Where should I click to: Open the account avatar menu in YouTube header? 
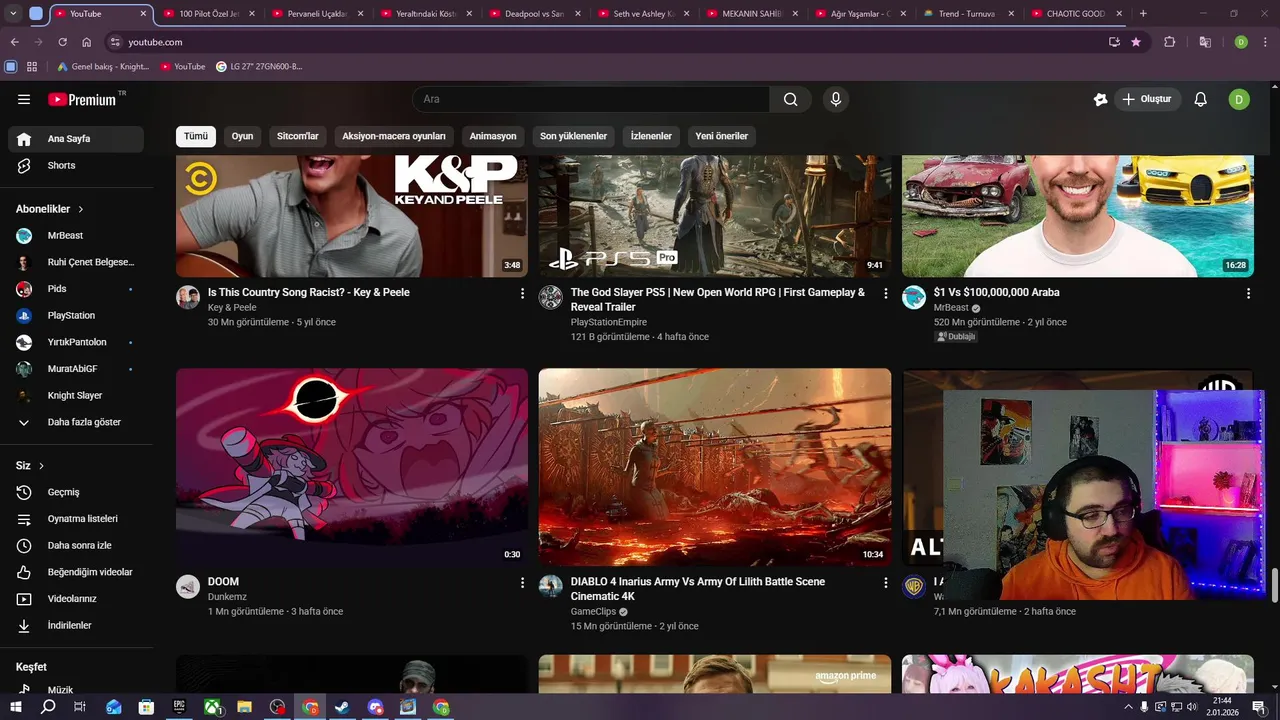(x=1239, y=99)
